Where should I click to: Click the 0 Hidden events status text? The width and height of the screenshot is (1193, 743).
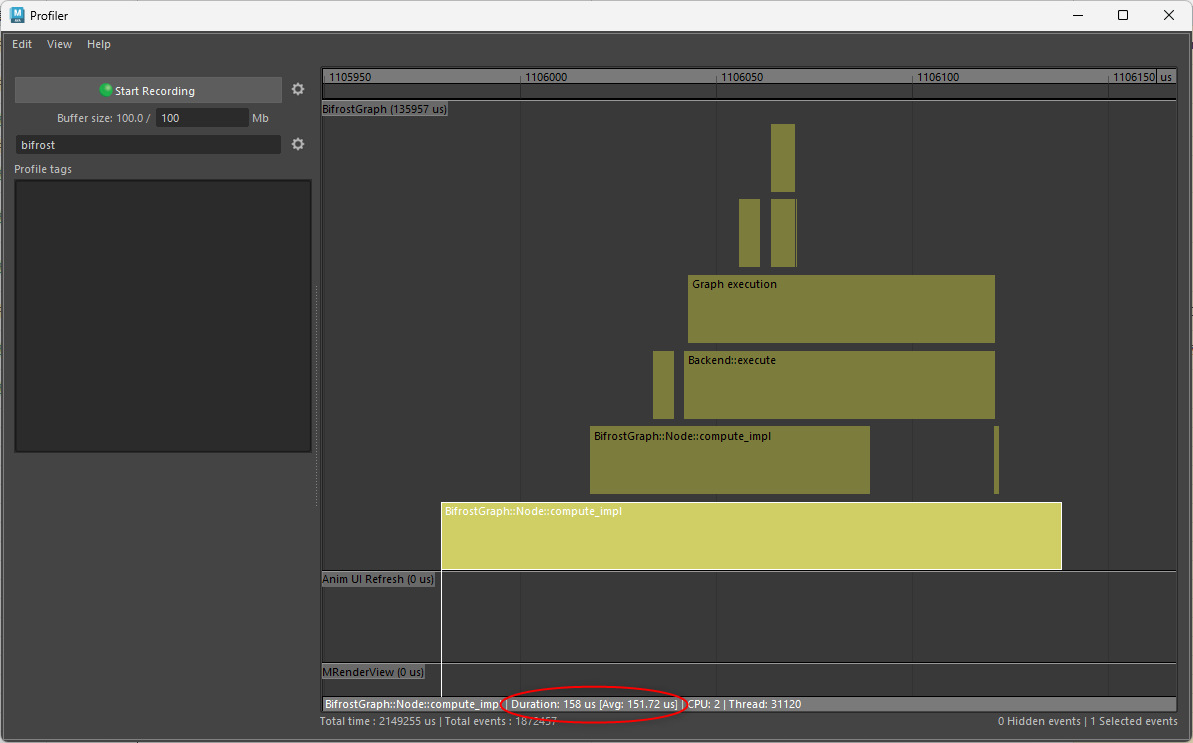1039,721
